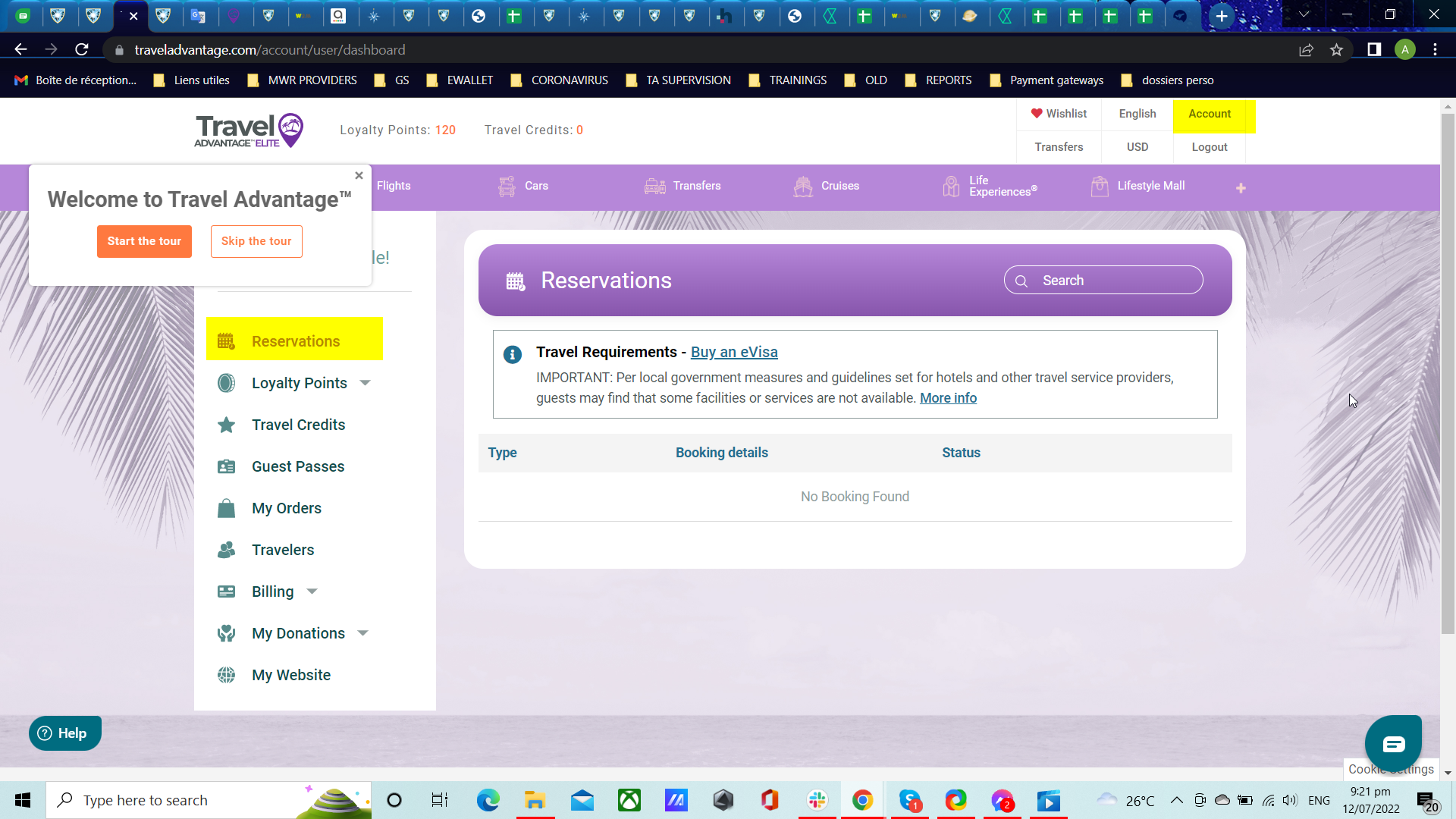This screenshot has height=819, width=1456.
Task: Click the Travel Credits star icon
Action: click(226, 425)
